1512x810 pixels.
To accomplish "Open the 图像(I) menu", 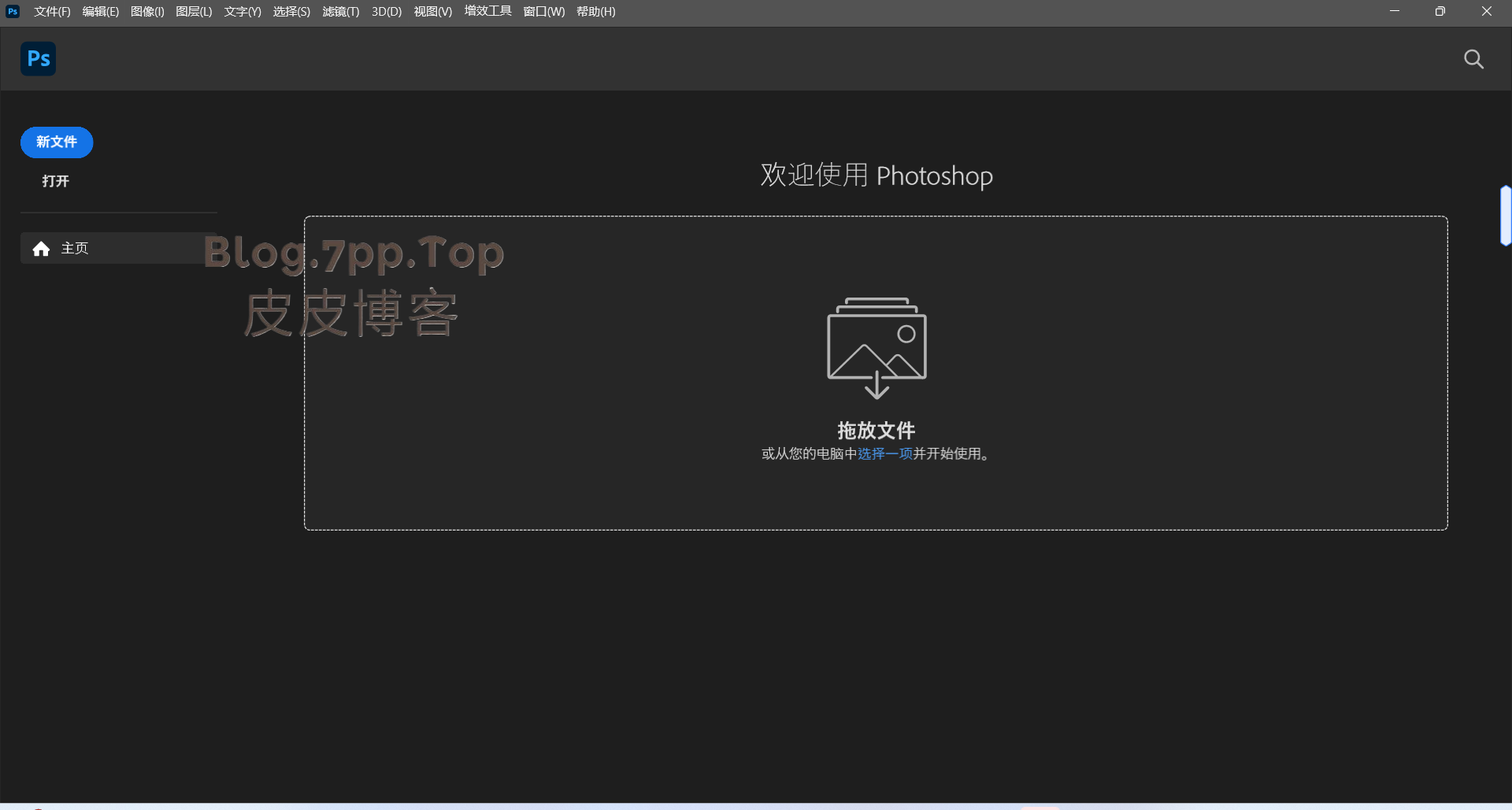I will pyautogui.click(x=147, y=12).
